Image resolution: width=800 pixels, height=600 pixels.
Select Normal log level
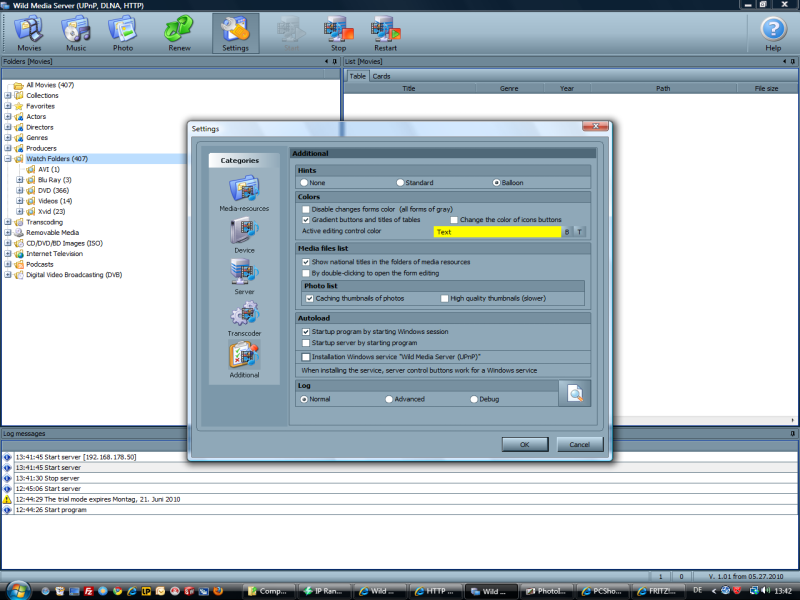304,399
